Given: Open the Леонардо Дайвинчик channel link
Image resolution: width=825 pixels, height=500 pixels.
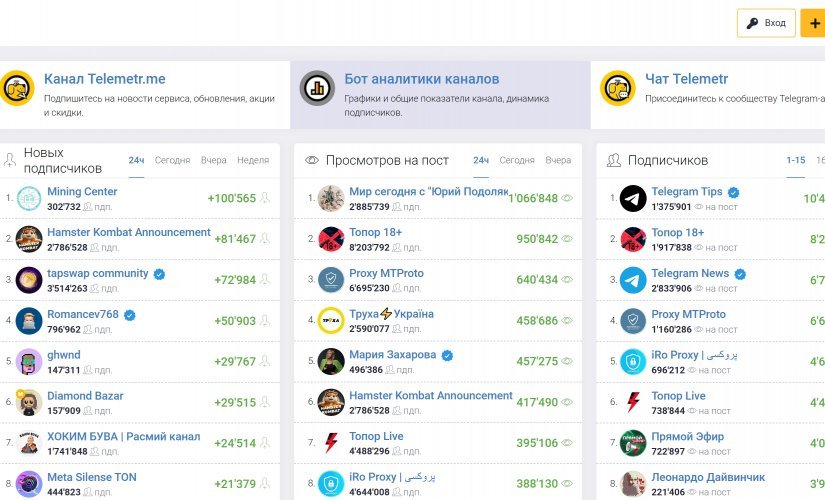Looking at the screenshot, I should coord(708,477).
